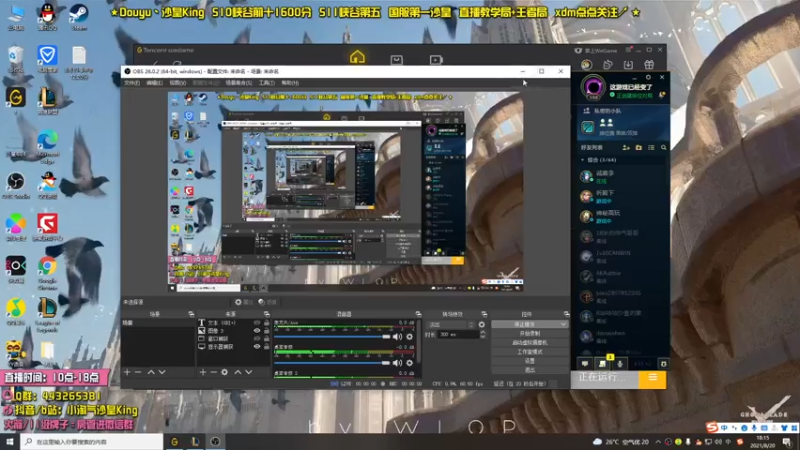This screenshot has height=450, width=800.
Task: Click add friend icon in friend list
Action: pyautogui.click(x=626, y=147)
